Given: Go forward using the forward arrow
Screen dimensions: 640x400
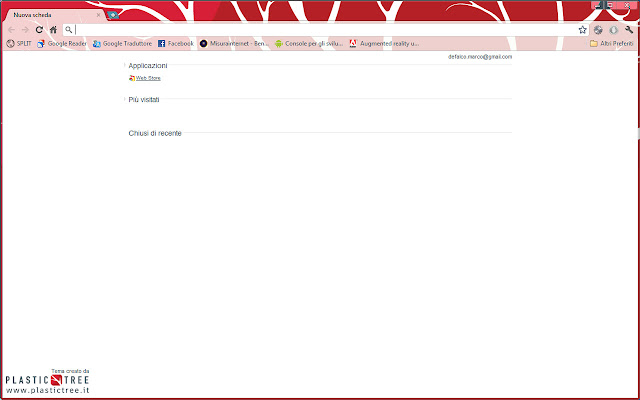Looking at the screenshot, I should 25,30.
